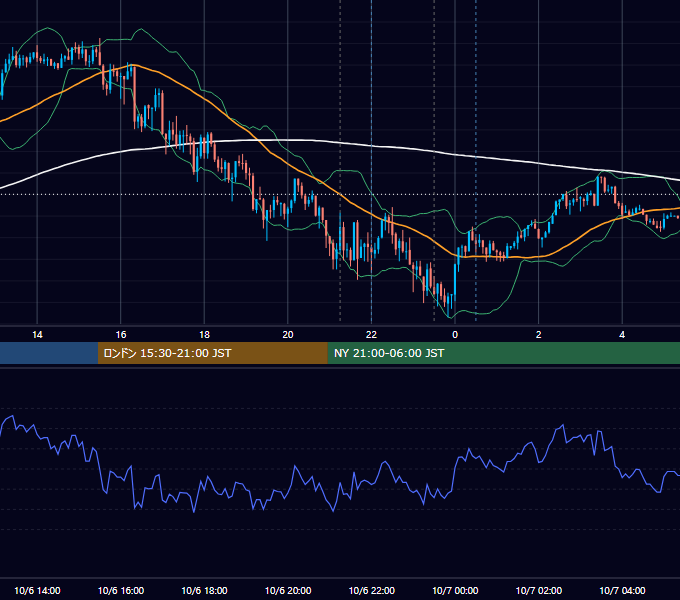Click hour label 16 on price chart axis
This screenshot has height=600, width=680.
coord(121,335)
